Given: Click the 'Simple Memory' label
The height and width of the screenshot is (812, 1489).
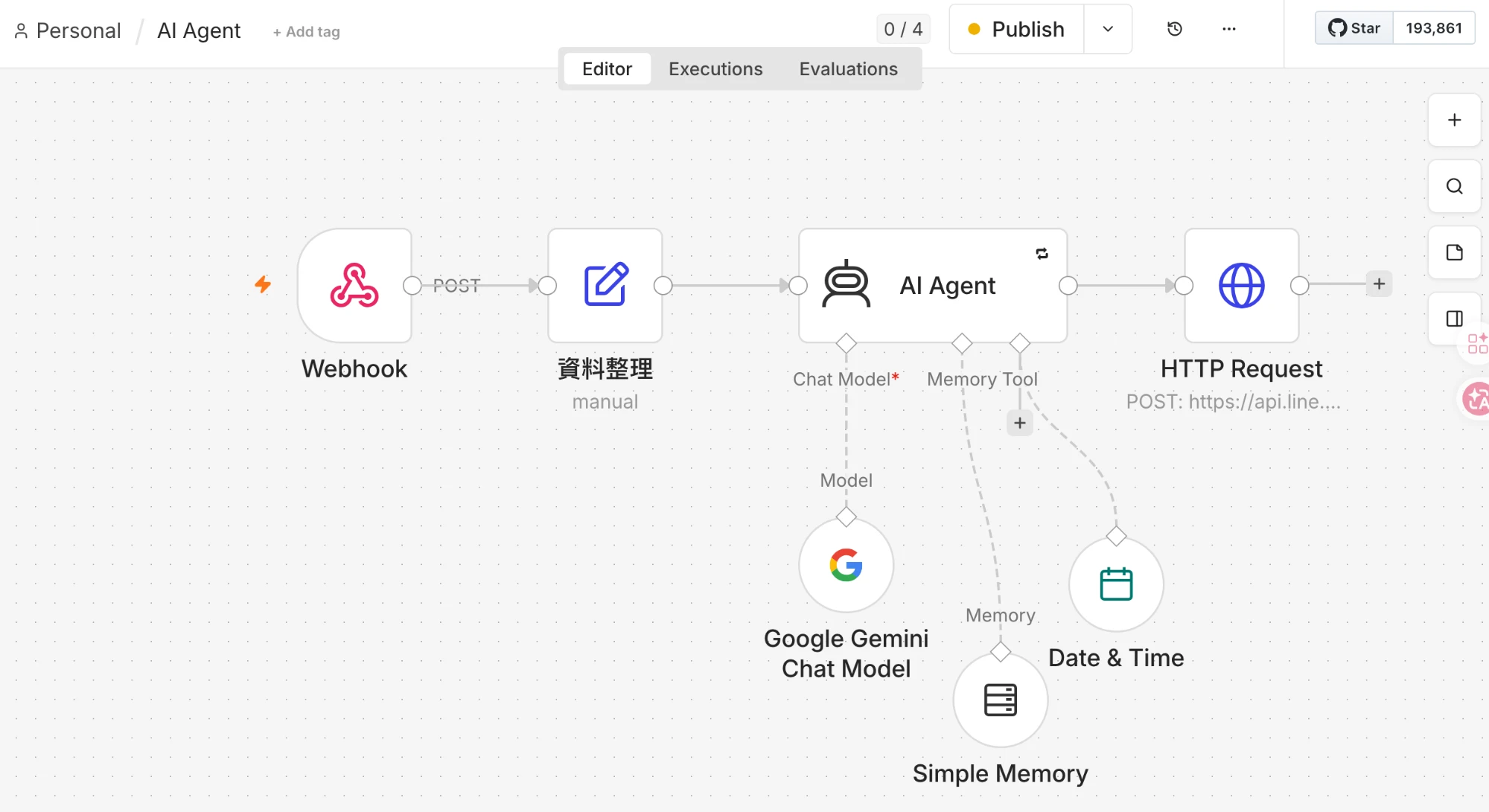Looking at the screenshot, I should point(1001,773).
